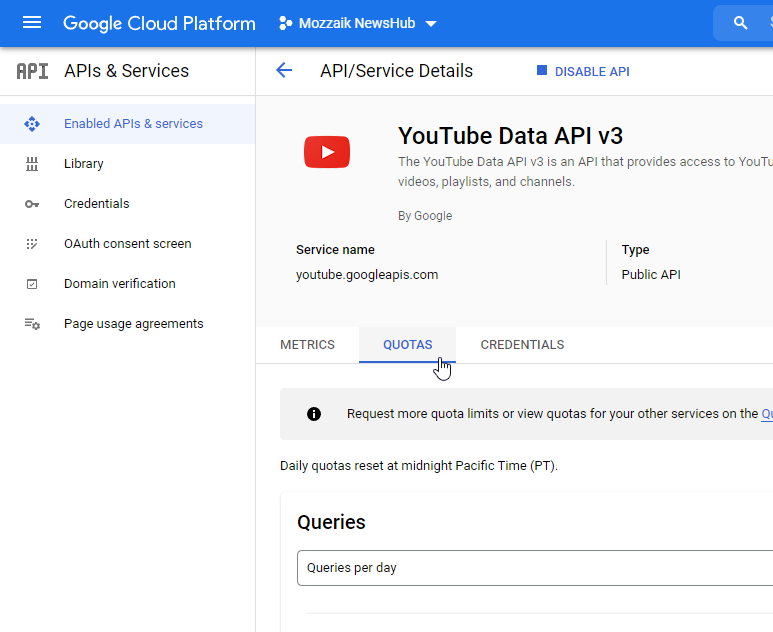The image size is (773, 632).
Task: Click the Library grid icon
Action: point(32,164)
